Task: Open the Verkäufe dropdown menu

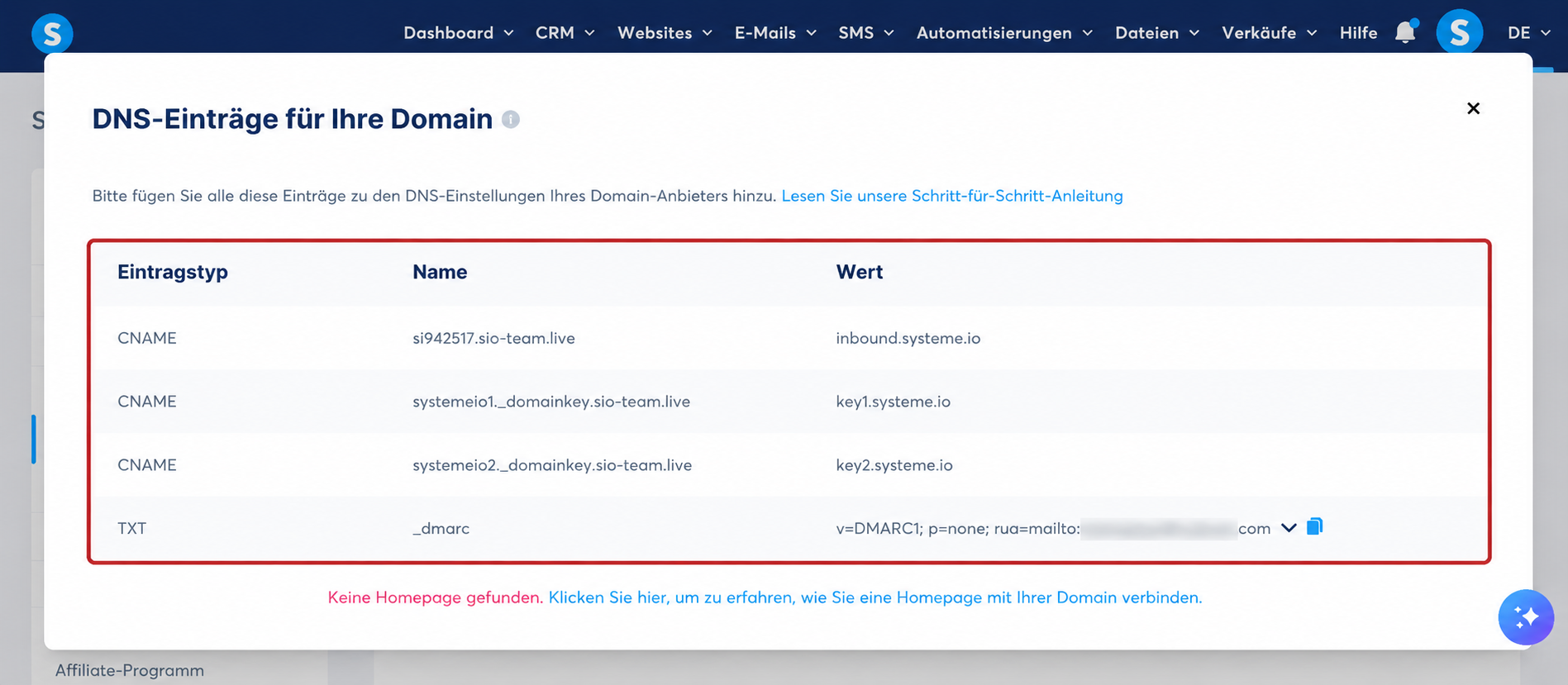Action: (x=1269, y=33)
